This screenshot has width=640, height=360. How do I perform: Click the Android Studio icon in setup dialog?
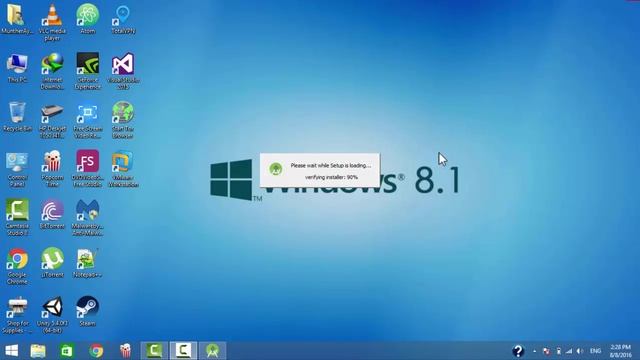click(276, 168)
